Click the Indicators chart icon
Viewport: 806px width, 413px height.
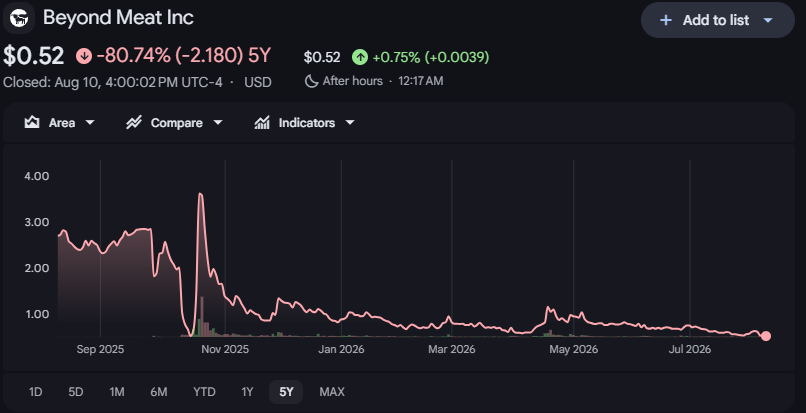pos(262,123)
